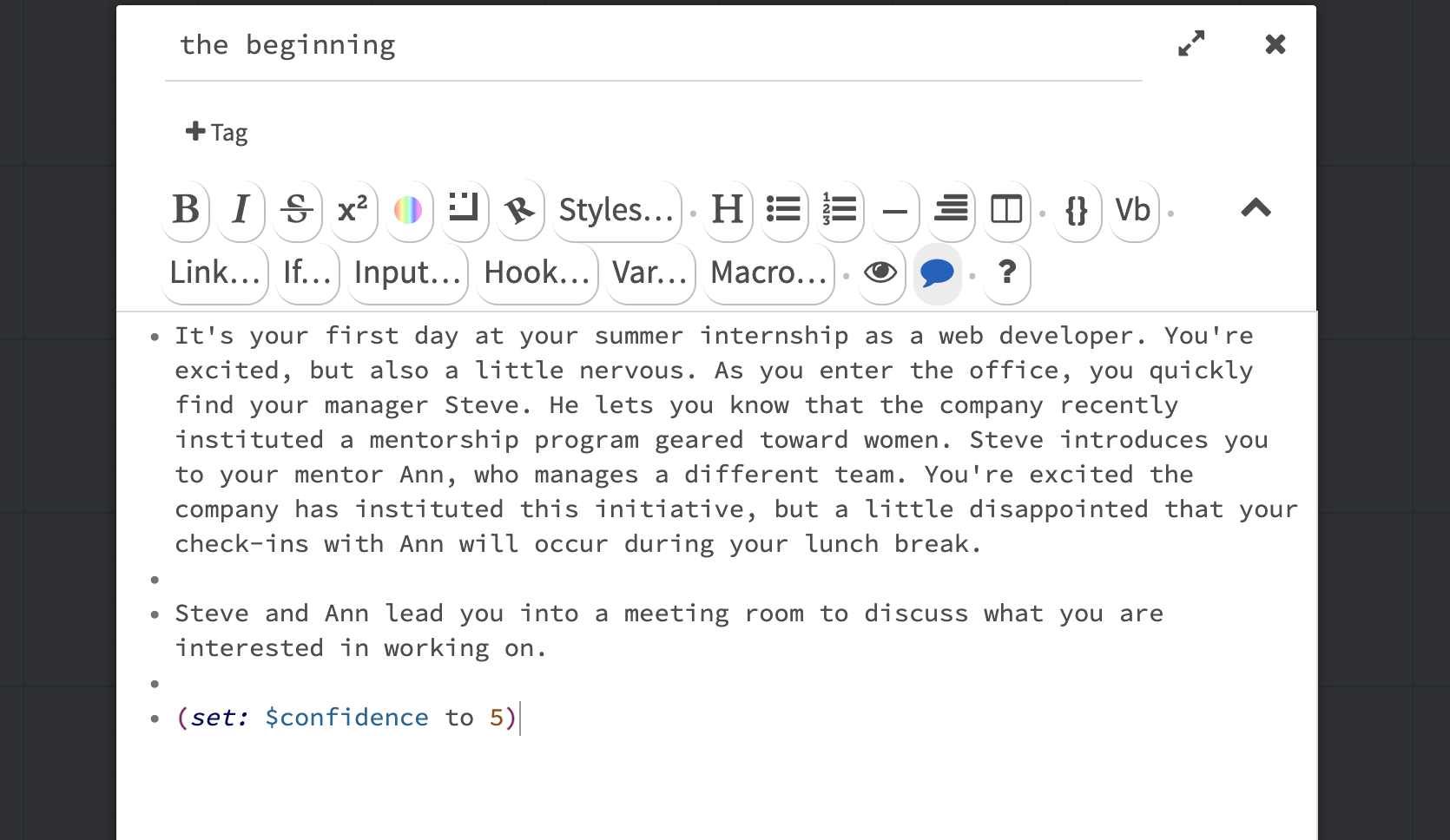Insert a horizontal rule
The width and height of the screenshot is (1450, 840).
coord(894,210)
